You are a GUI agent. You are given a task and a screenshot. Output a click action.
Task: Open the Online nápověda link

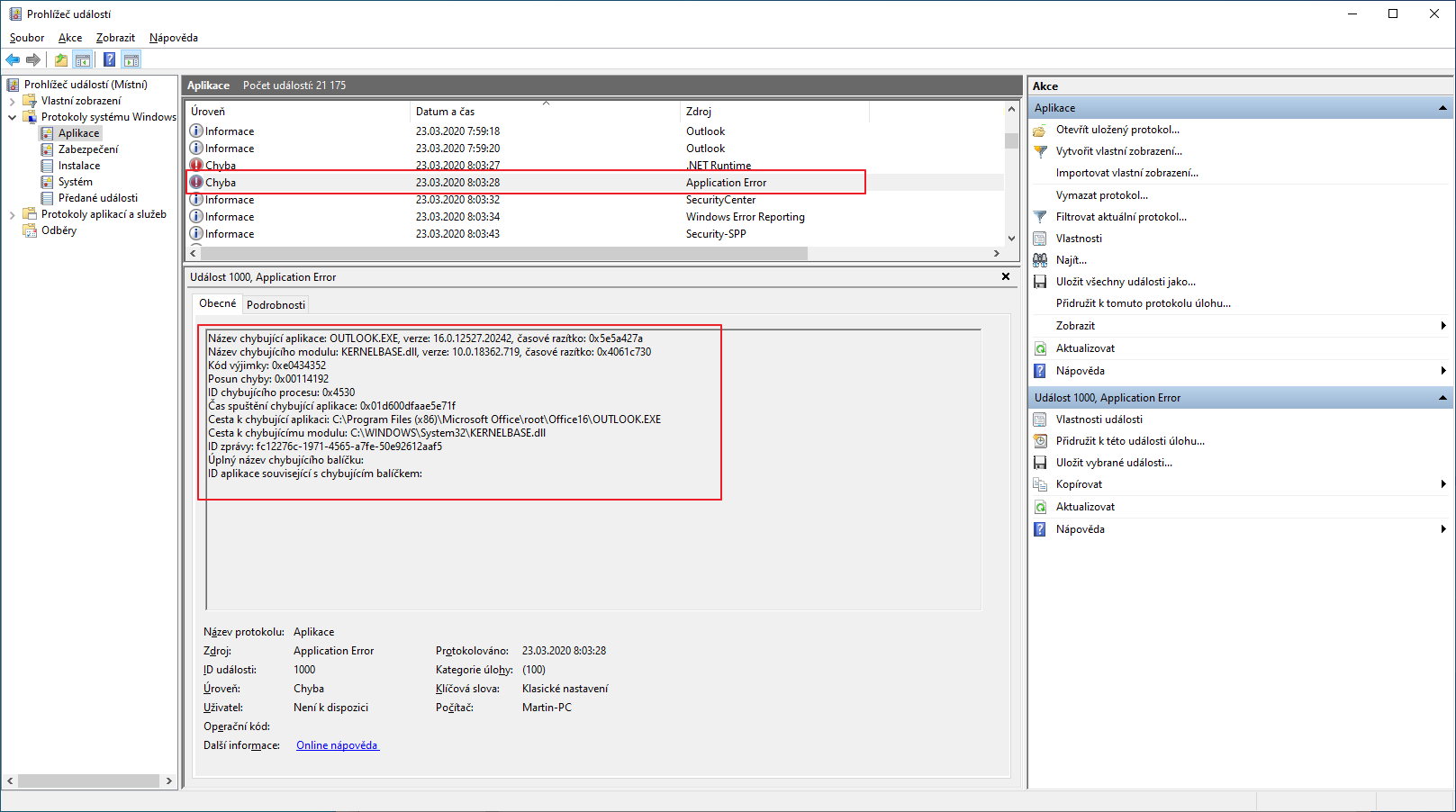coord(338,745)
